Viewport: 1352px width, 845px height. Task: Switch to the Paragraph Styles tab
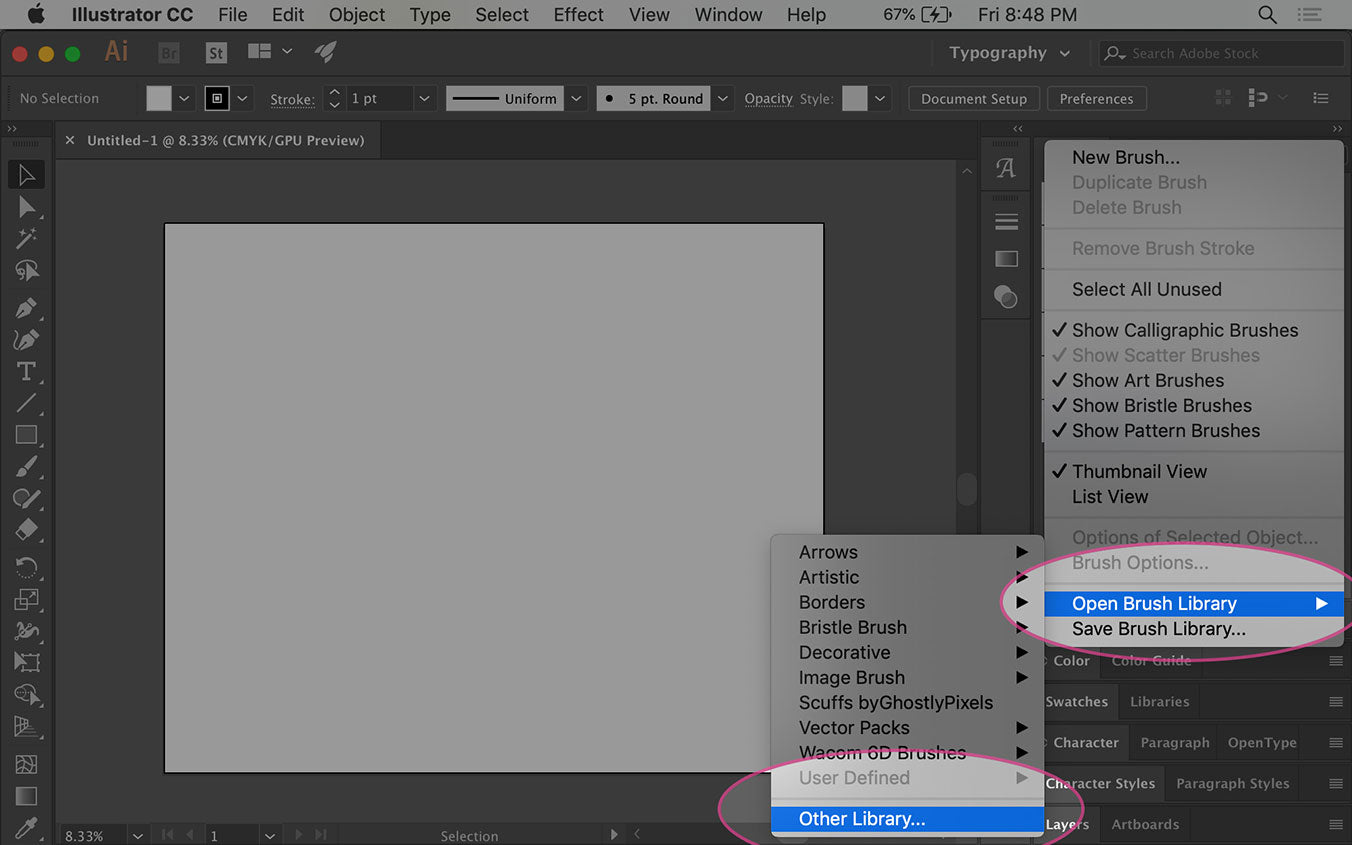1232,783
